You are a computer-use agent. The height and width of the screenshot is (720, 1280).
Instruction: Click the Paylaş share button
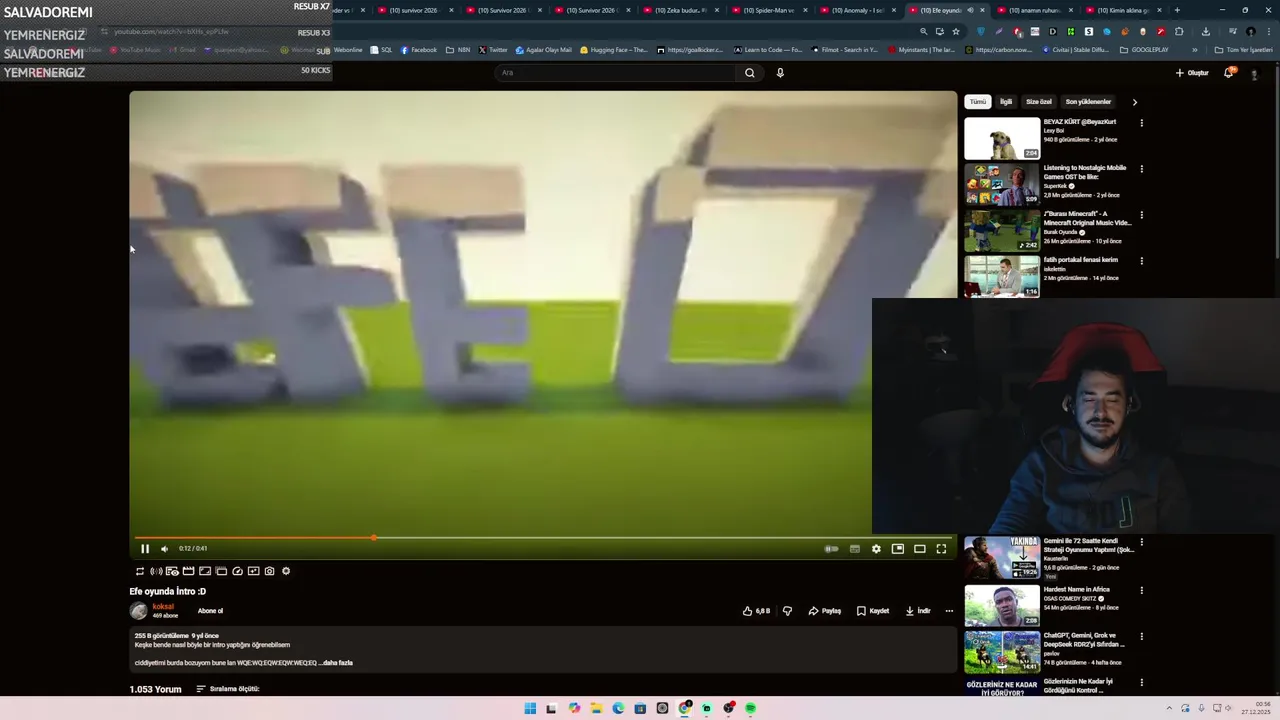tap(825, 611)
